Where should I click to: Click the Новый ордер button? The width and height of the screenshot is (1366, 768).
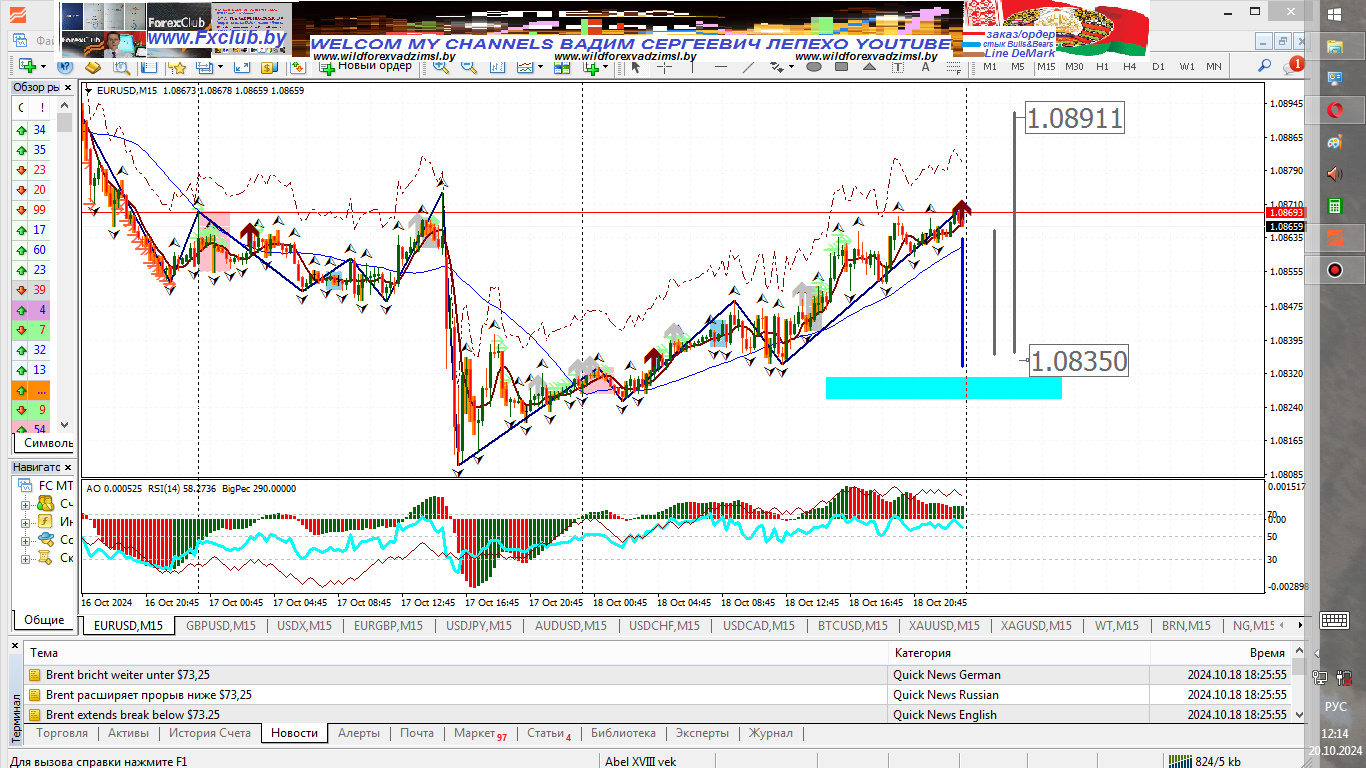tap(365, 66)
